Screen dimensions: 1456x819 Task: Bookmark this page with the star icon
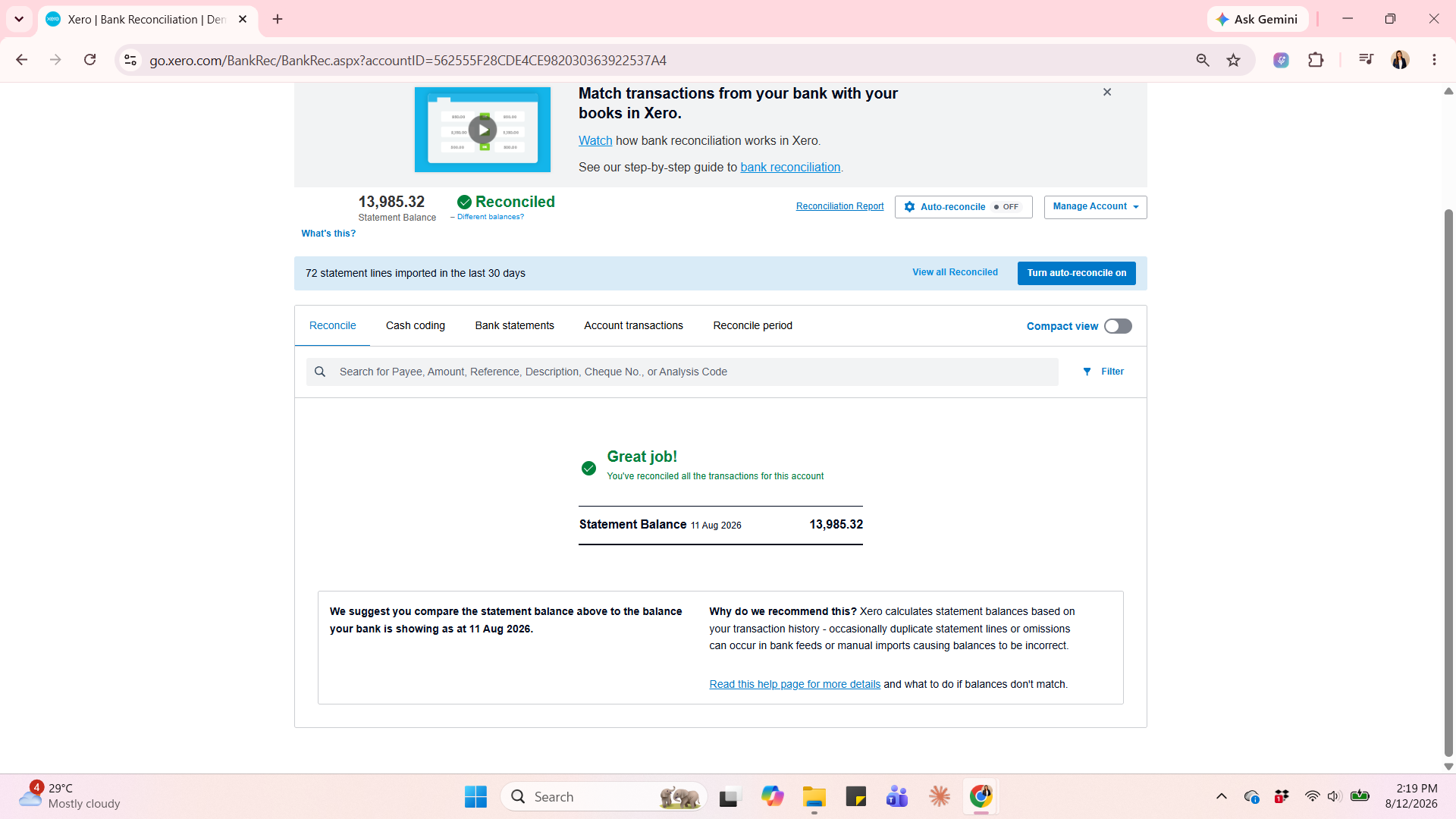click(x=1234, y=60)
